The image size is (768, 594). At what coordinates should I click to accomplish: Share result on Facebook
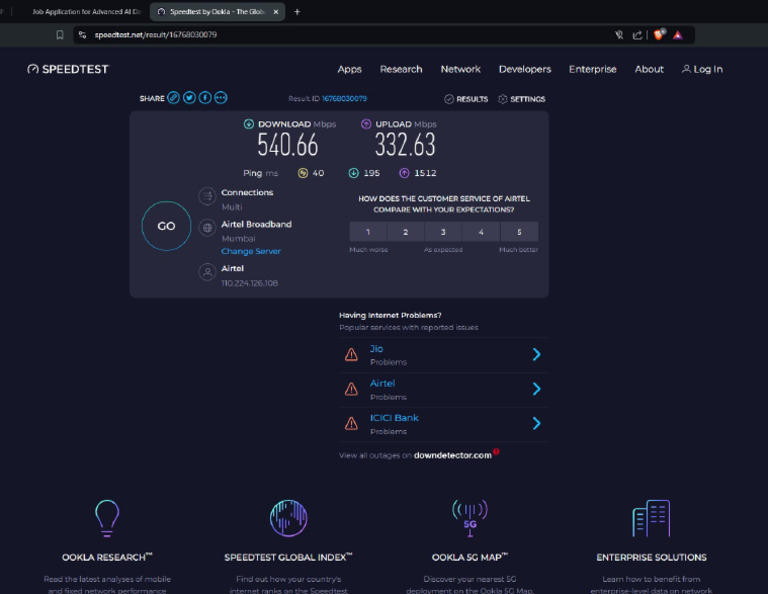tap(205, 98)
